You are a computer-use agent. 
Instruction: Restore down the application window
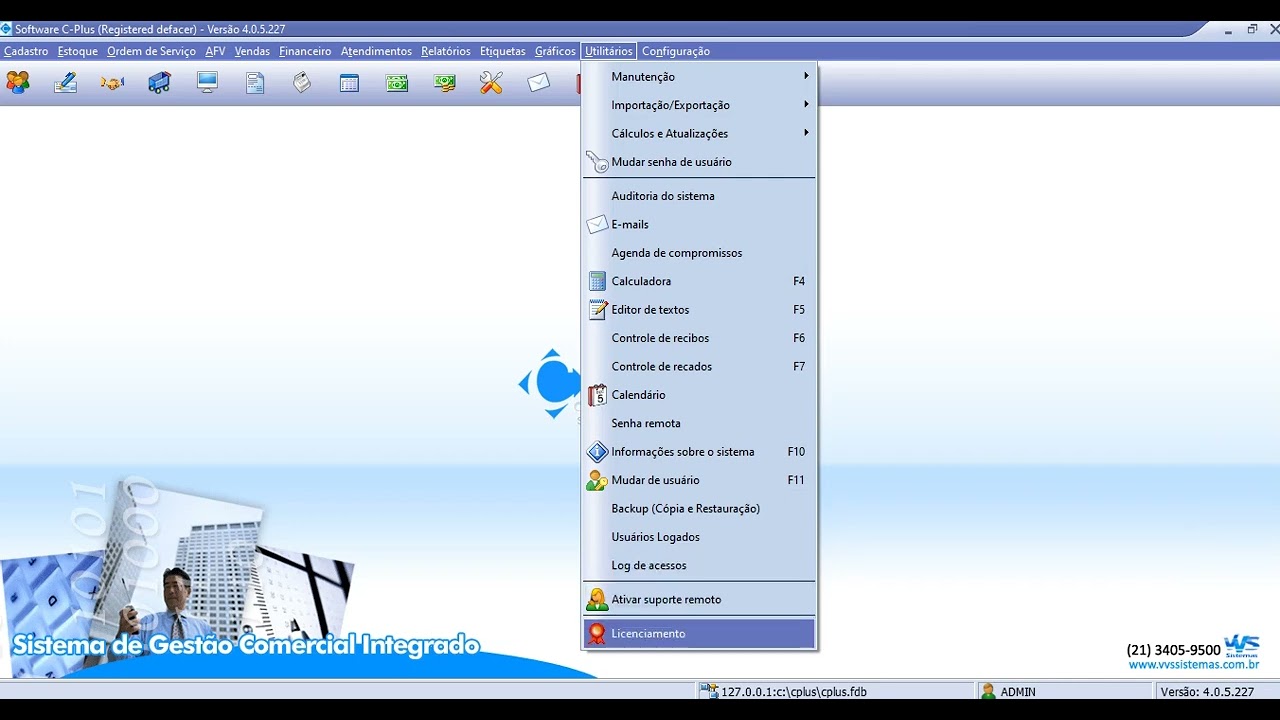(1252, 29)
